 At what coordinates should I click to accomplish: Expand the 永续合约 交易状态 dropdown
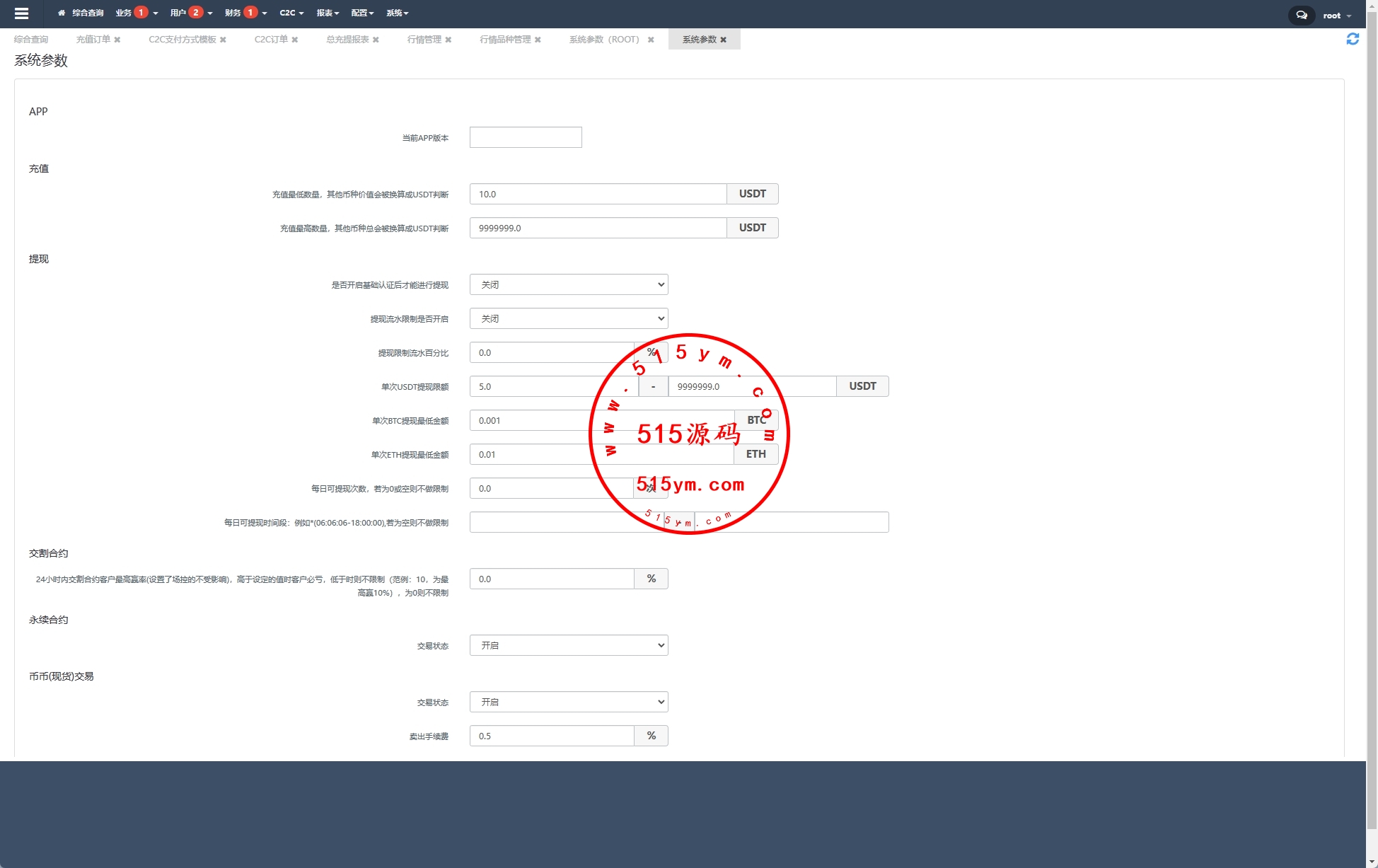(568, 645)
